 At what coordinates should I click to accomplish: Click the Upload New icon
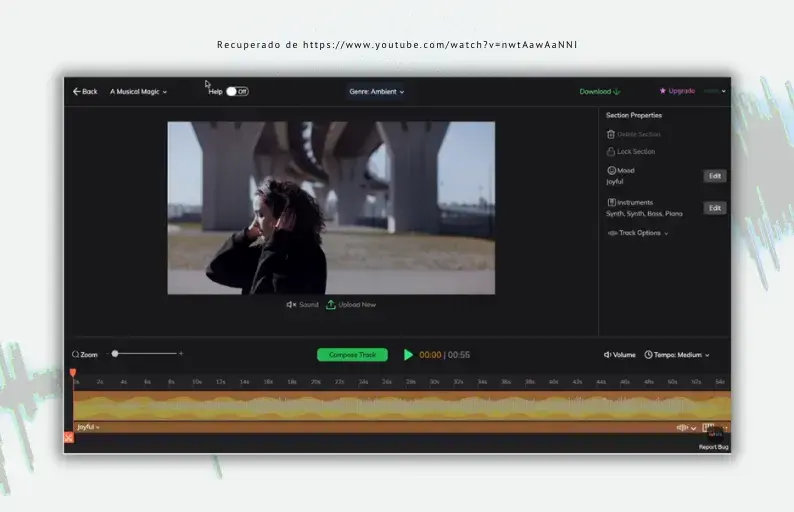(331, 304)
